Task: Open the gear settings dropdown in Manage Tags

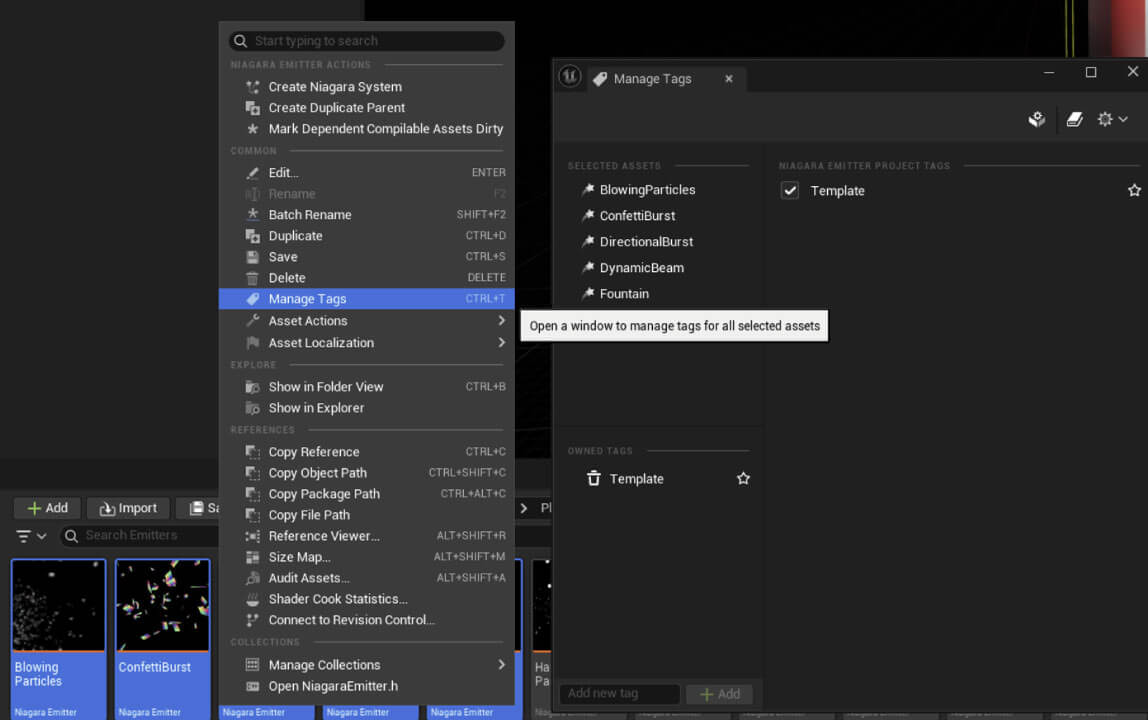Action: [x=1112, y=119]
